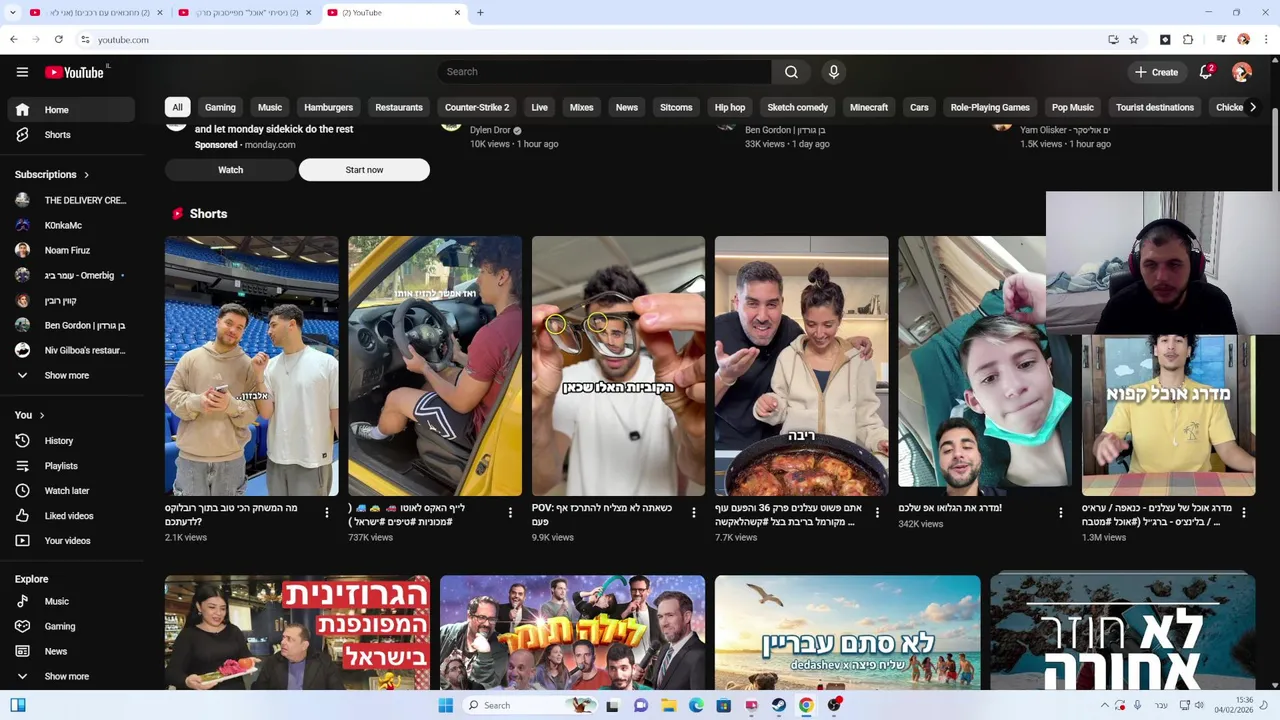Open Playlists in the sidebar

[70, 466]
